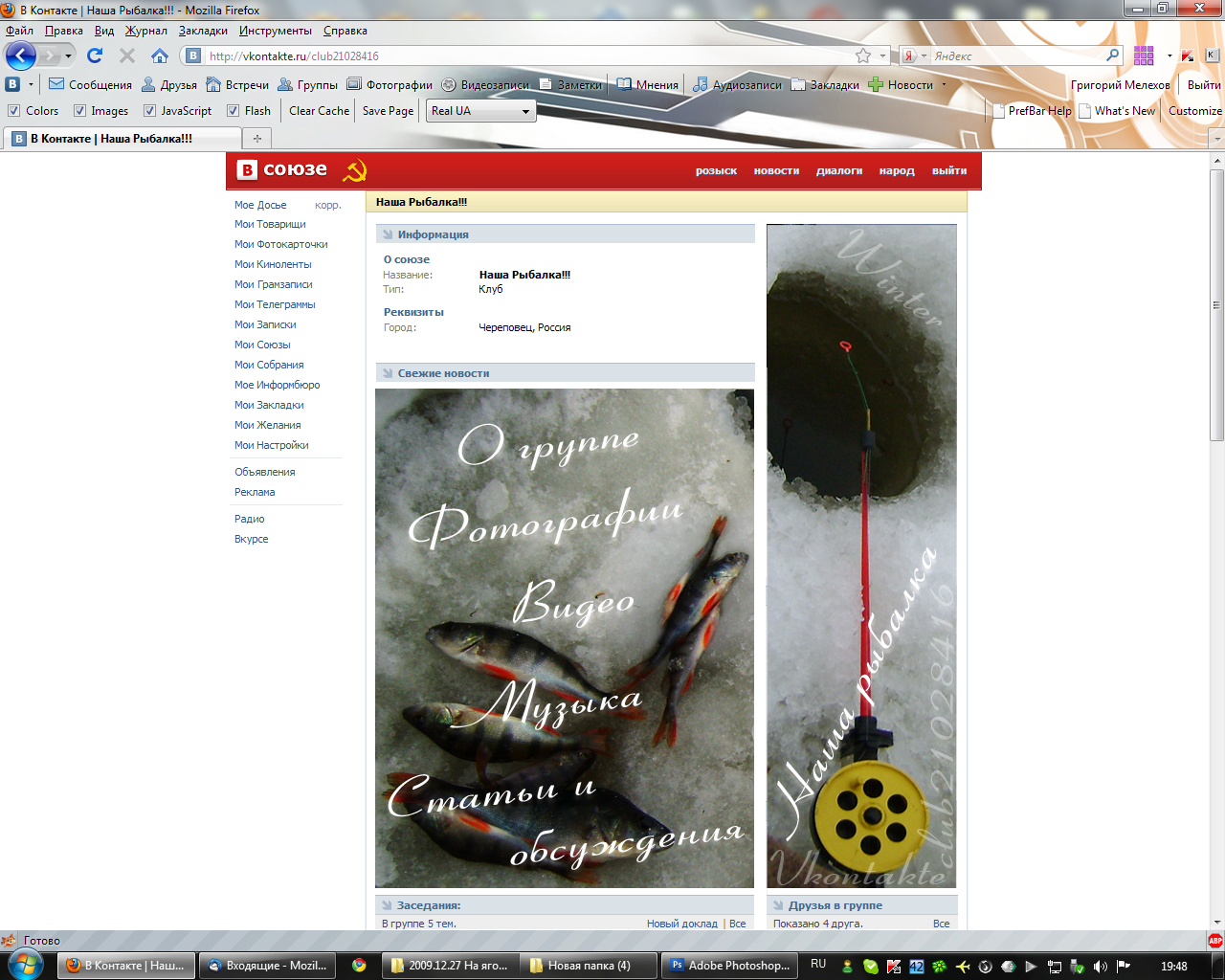The image size is (1225, 980).
Task: Click the grey K keyboard icon beside Kaspersky
Action: (x=1211, y=56)
